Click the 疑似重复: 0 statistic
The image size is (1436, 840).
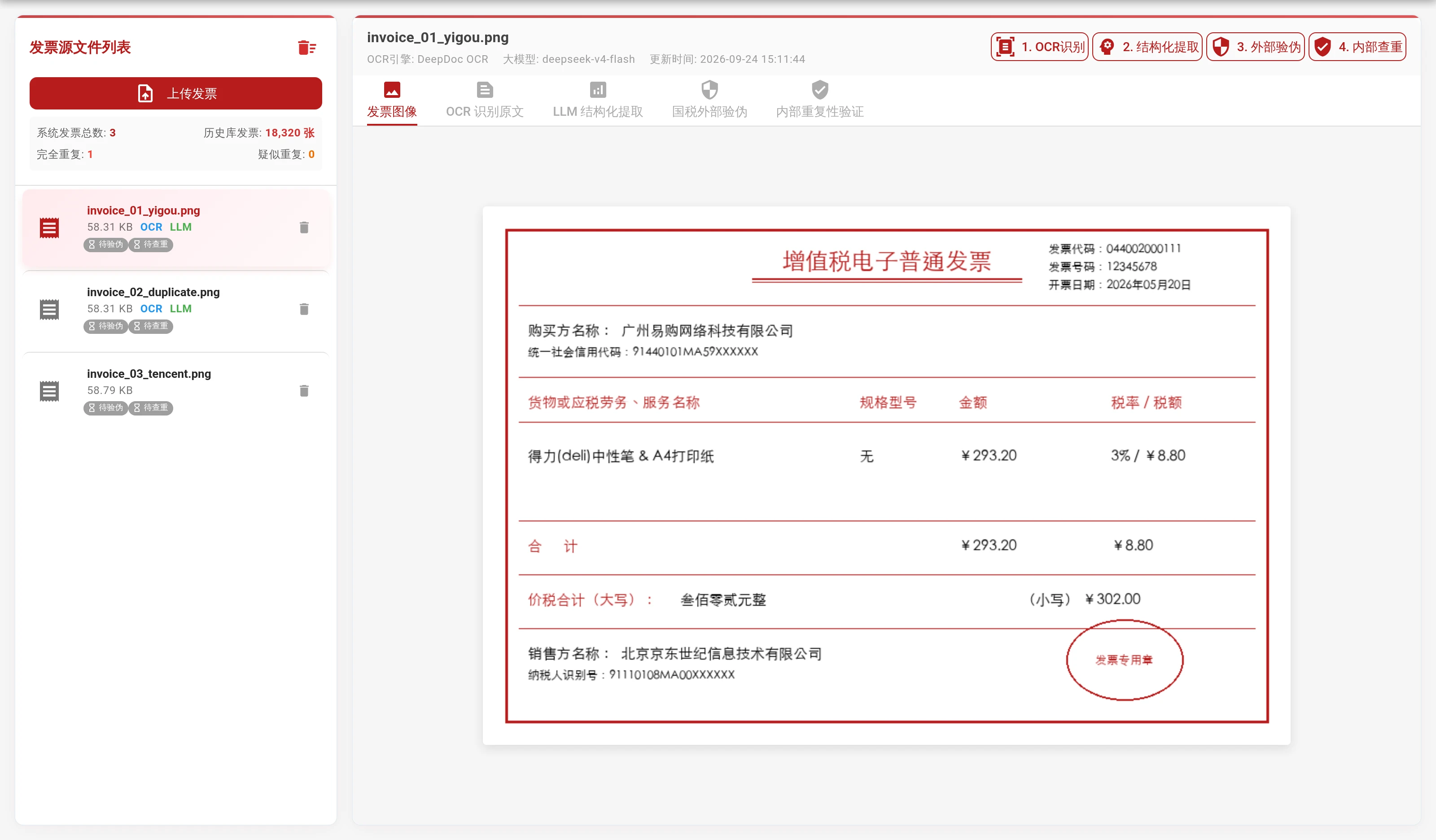click(x=286, y=154)
